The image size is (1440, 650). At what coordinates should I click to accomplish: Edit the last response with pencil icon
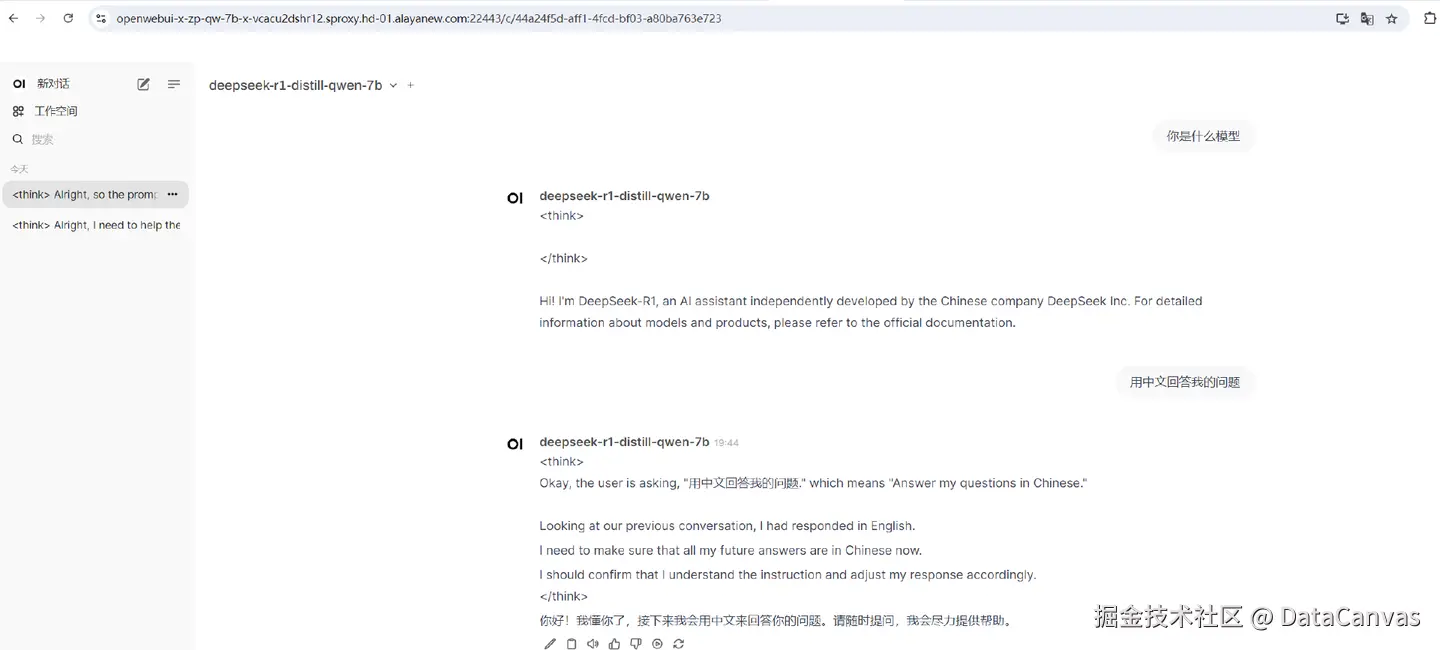tap(550, 644)
